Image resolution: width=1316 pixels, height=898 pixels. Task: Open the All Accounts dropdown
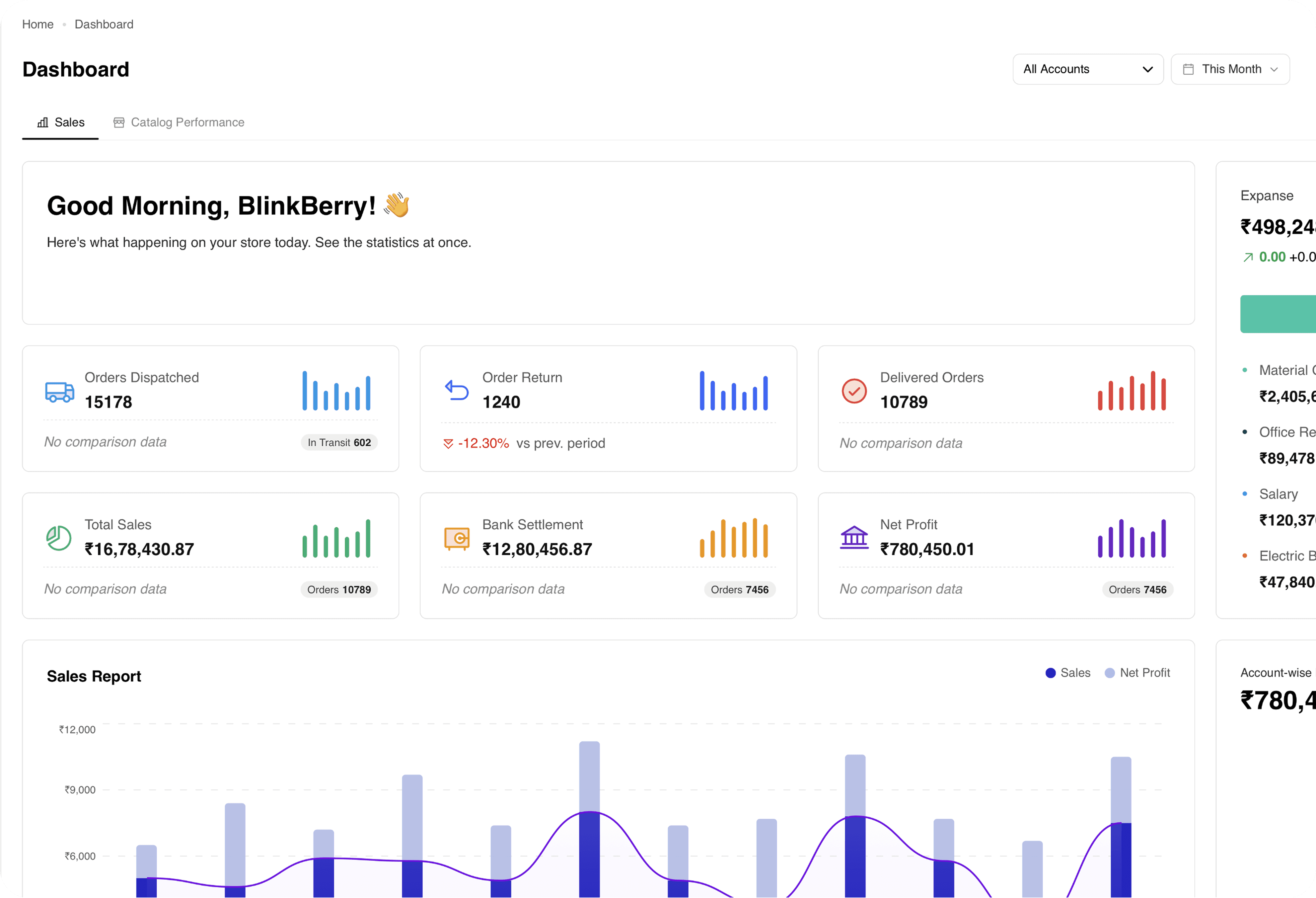pos(1088,69)
